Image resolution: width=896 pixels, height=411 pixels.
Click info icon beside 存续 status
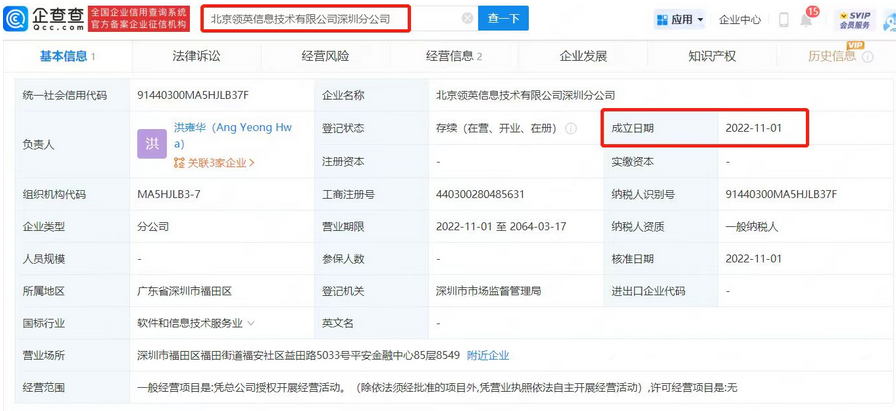tap(571, 129)
